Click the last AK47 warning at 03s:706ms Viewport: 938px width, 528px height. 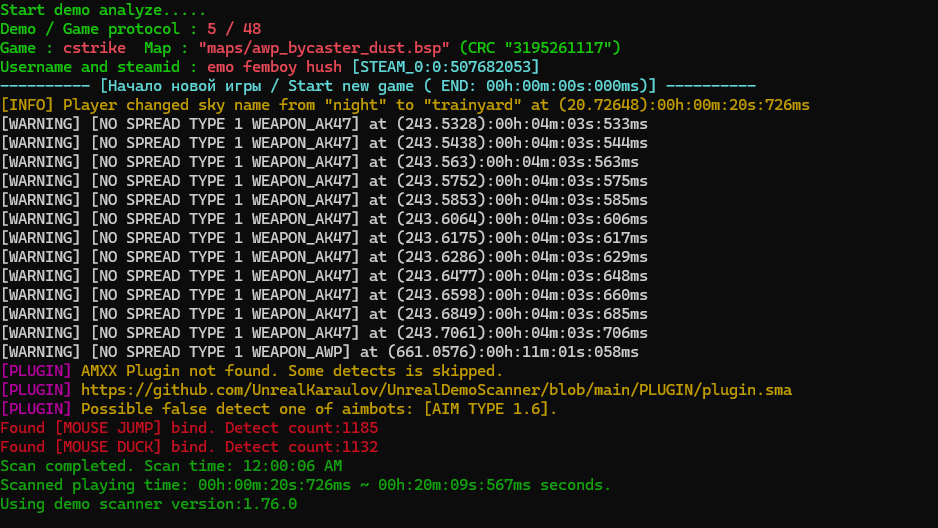[x=324, y=332]
